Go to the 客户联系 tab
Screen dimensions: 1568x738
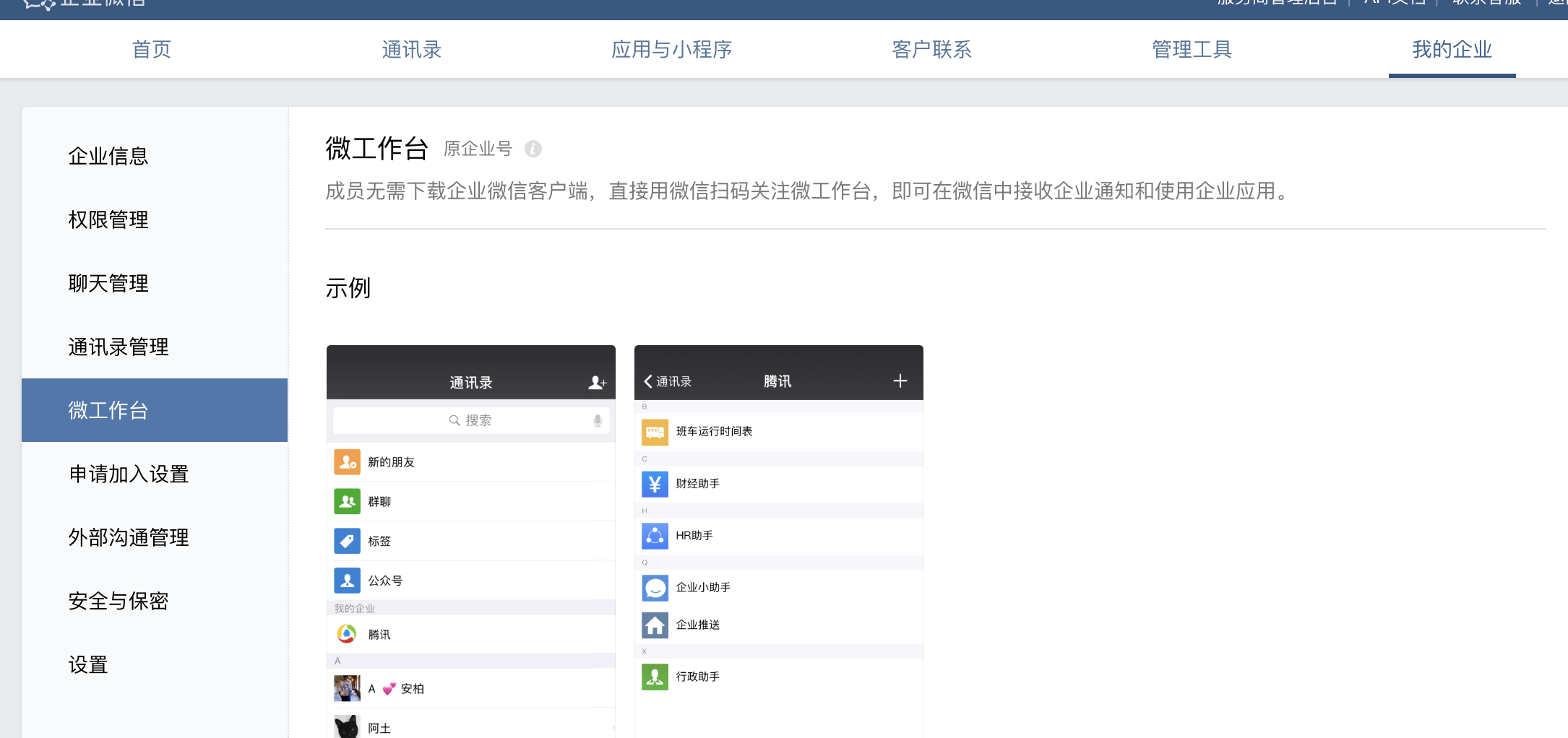(x=932, y=49)
